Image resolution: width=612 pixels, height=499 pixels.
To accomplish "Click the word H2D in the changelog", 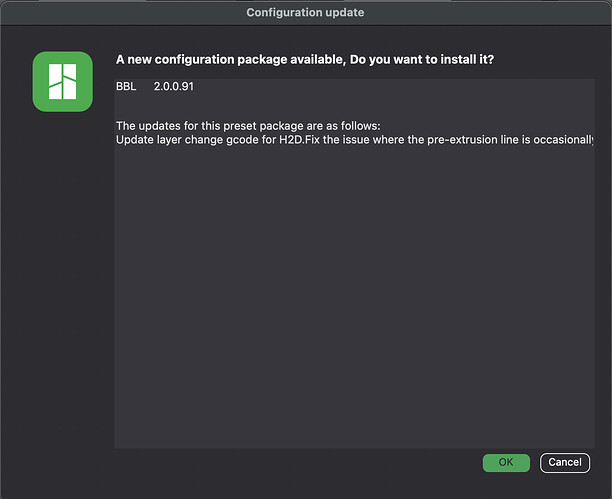I will [291, 140].
